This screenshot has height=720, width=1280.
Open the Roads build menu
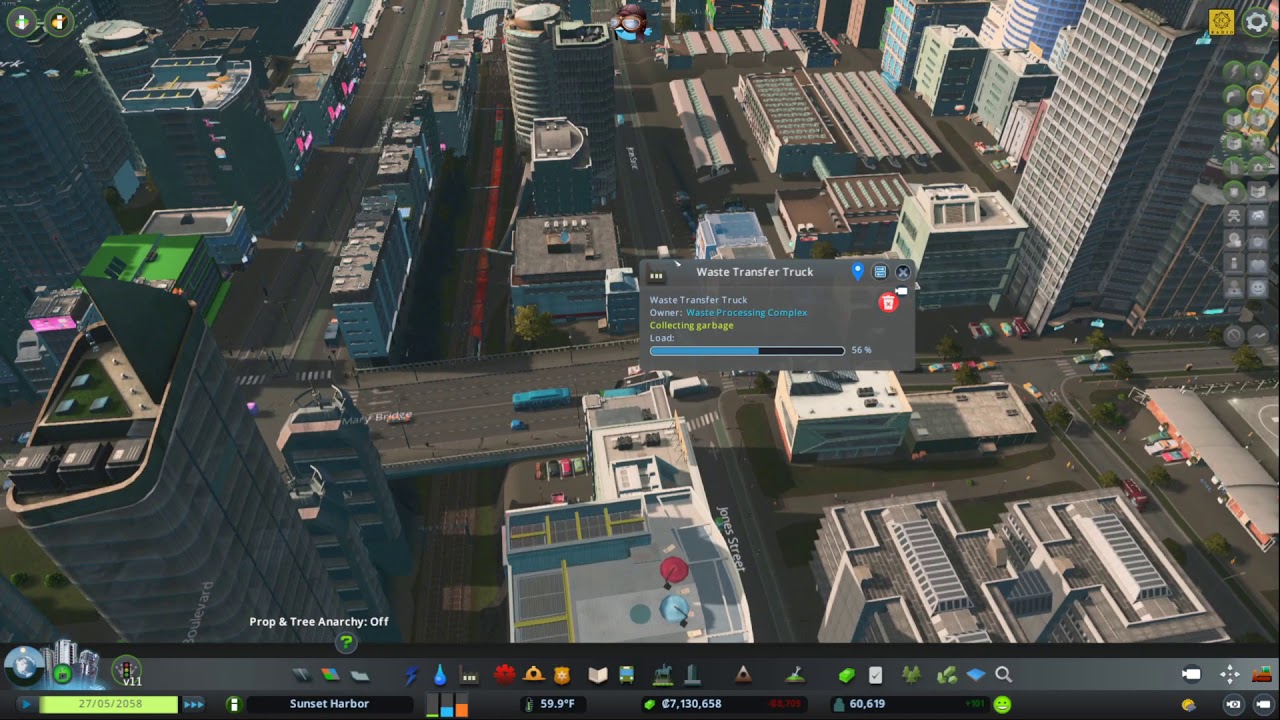301,675
